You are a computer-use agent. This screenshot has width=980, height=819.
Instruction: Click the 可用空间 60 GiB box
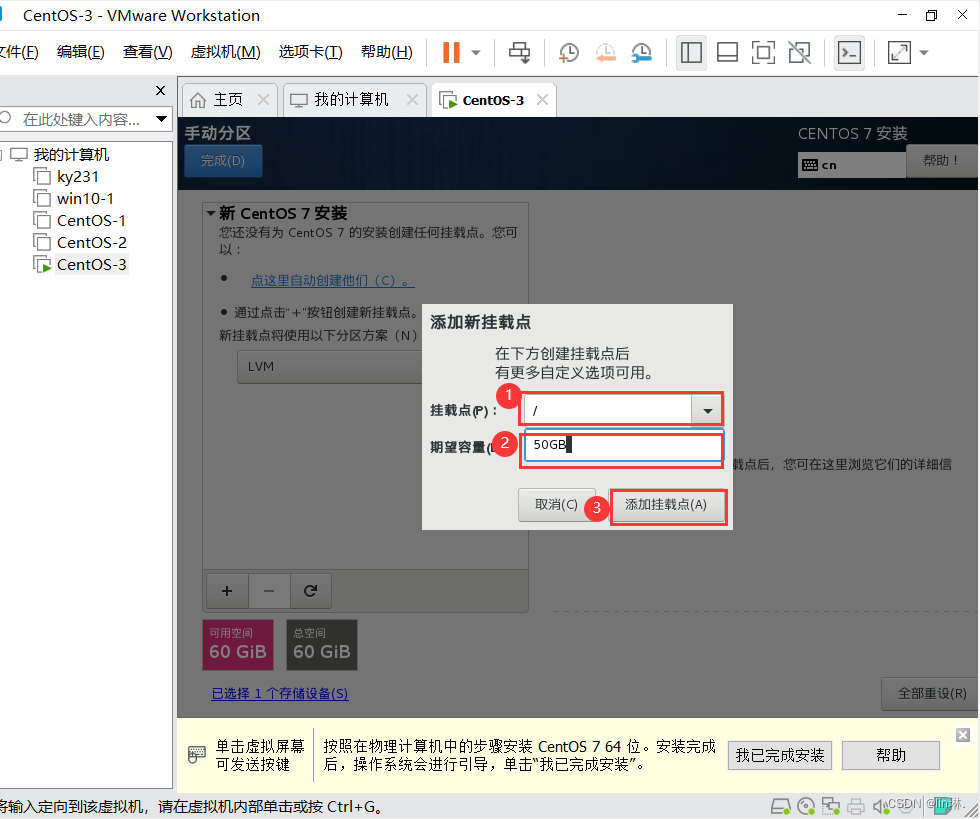click(x=238, y=645)
